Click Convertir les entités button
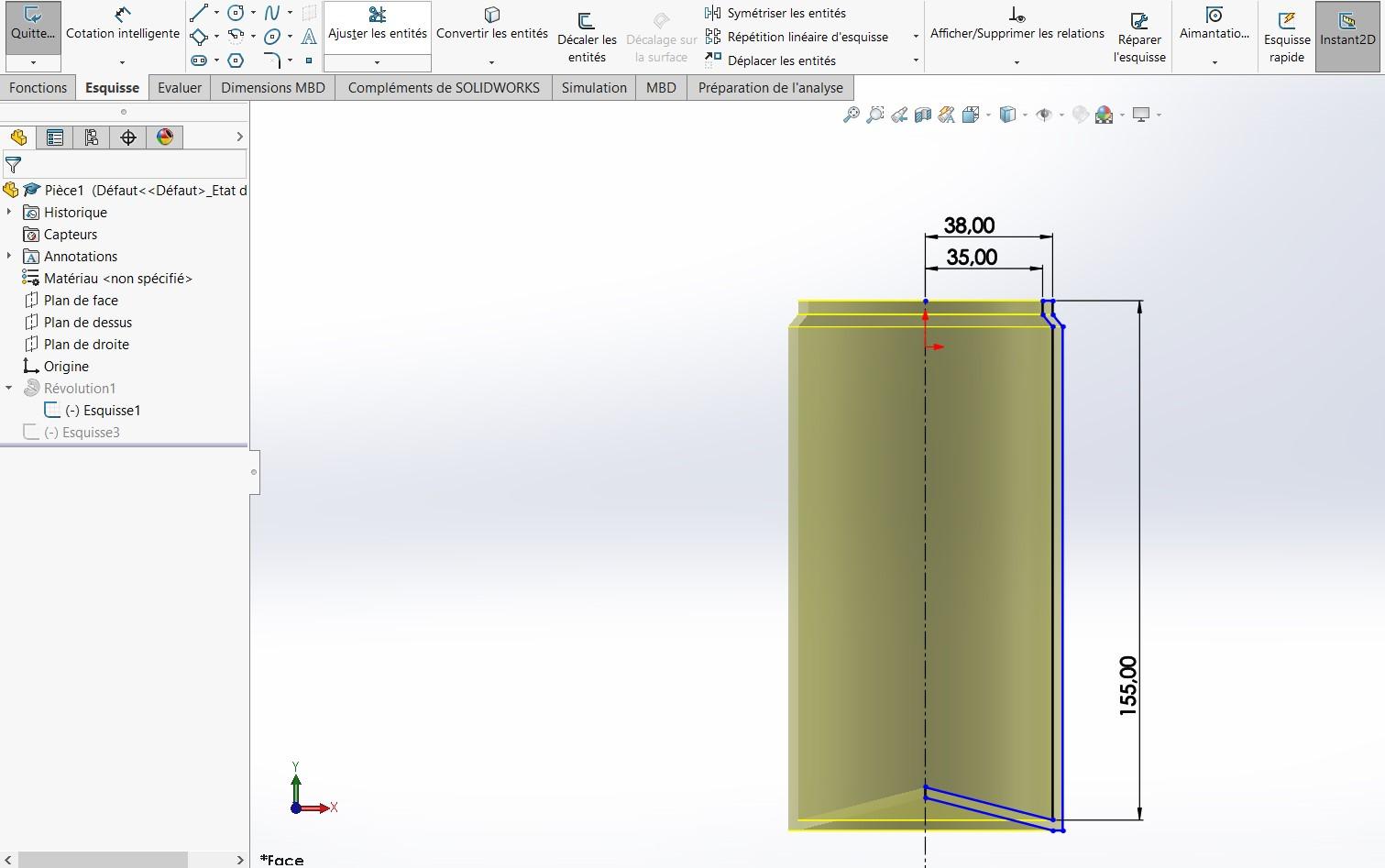 pos(491,26)
